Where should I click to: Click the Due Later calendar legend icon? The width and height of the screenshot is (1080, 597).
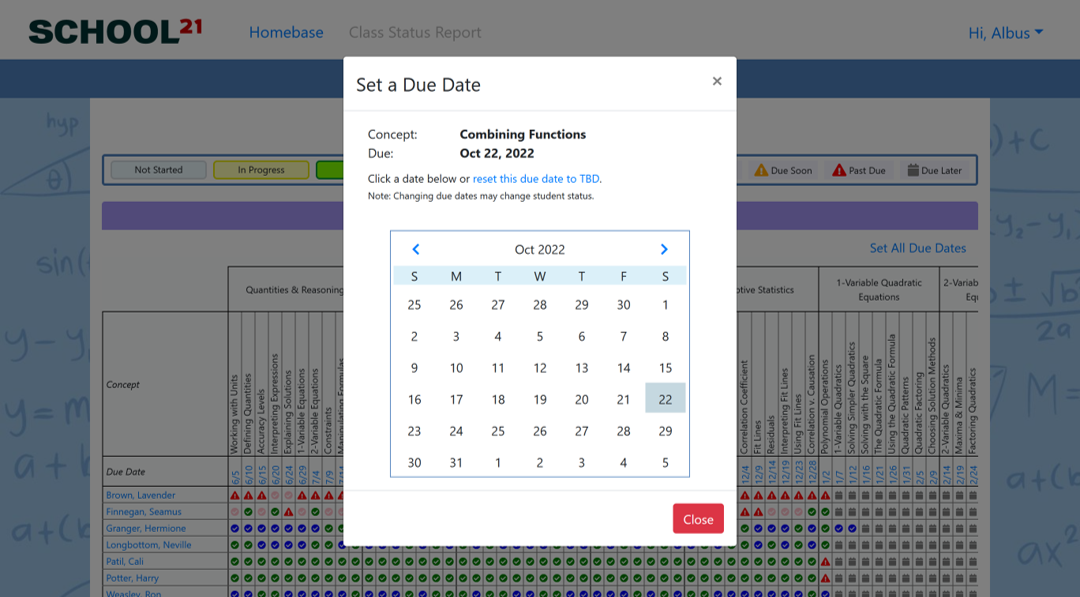(x=913, y=170)
